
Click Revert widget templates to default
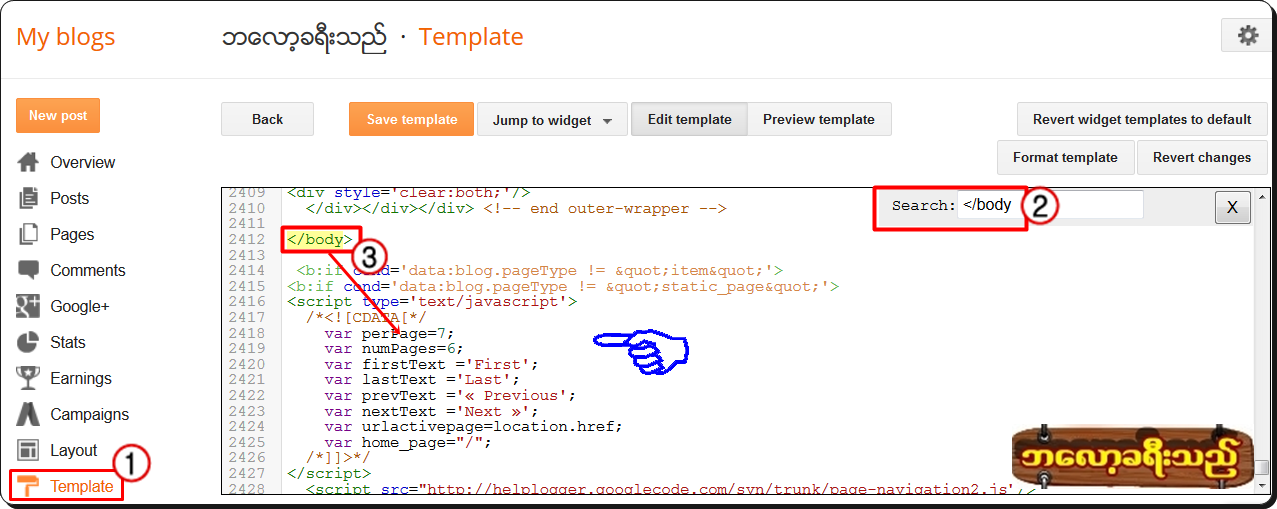point(1142,119)
